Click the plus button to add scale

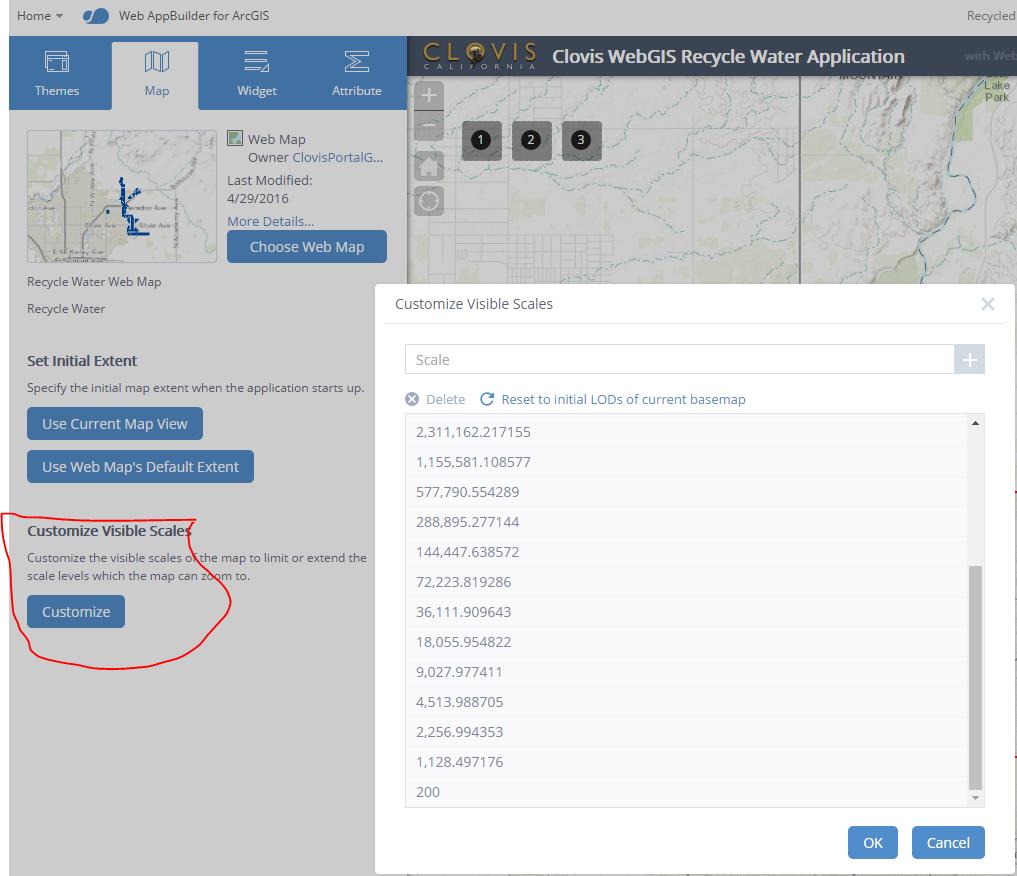969,359
